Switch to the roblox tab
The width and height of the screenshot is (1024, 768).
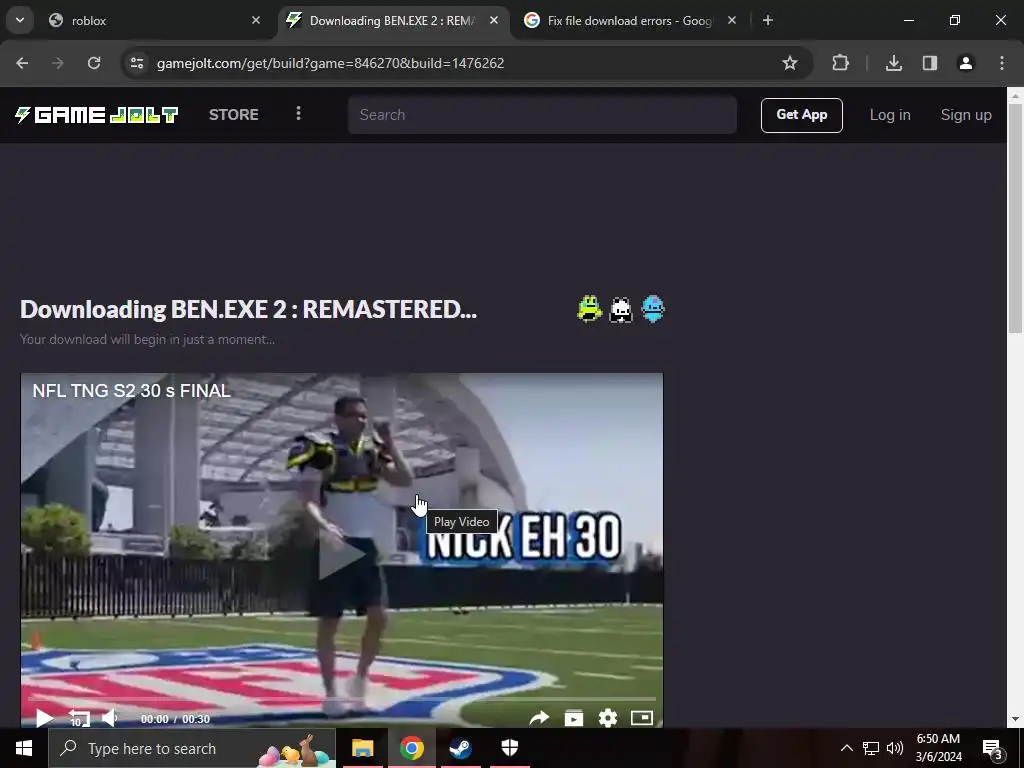point(154,20)
